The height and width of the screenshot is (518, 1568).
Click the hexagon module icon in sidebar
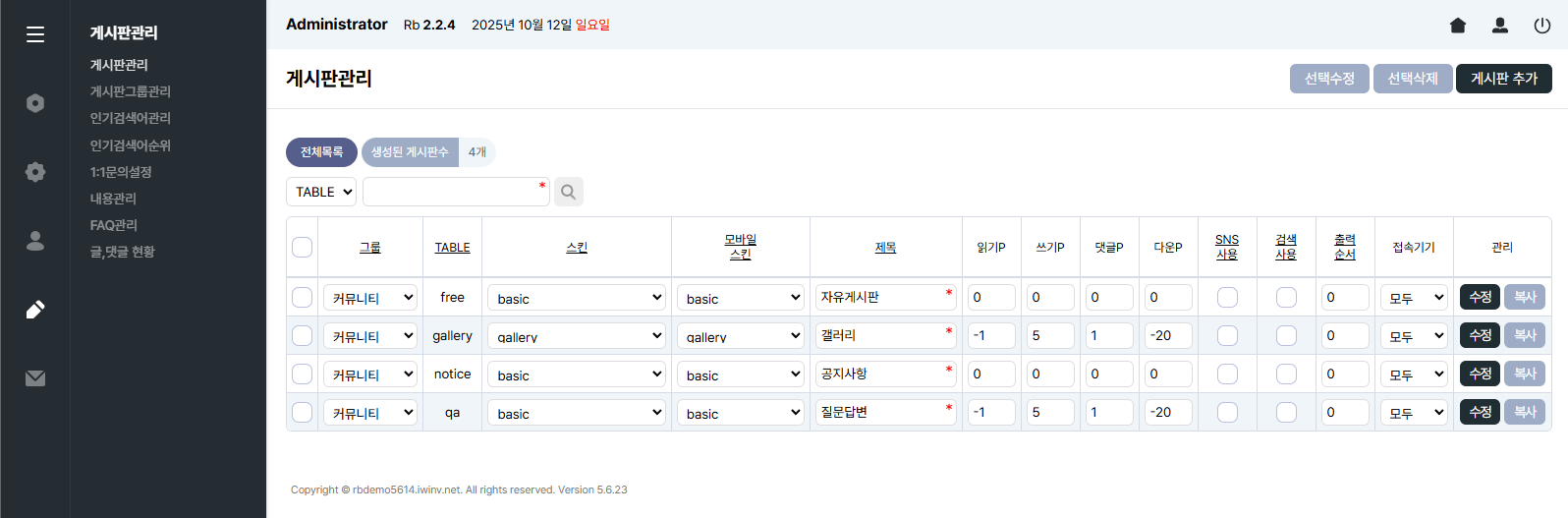[x=35, y=103]
